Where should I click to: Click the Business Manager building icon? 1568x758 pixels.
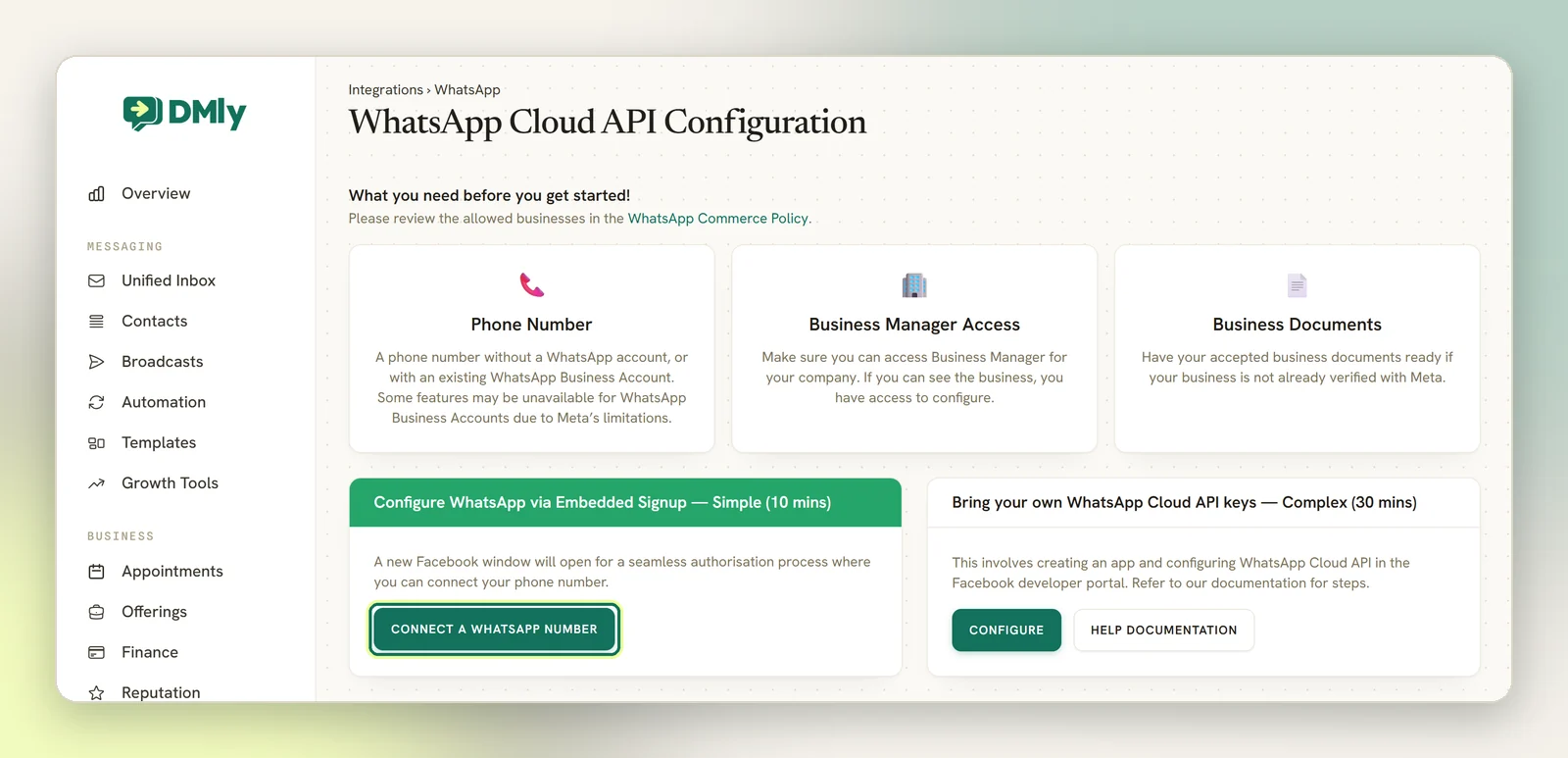pyautogui.click(x=914, y=285)
